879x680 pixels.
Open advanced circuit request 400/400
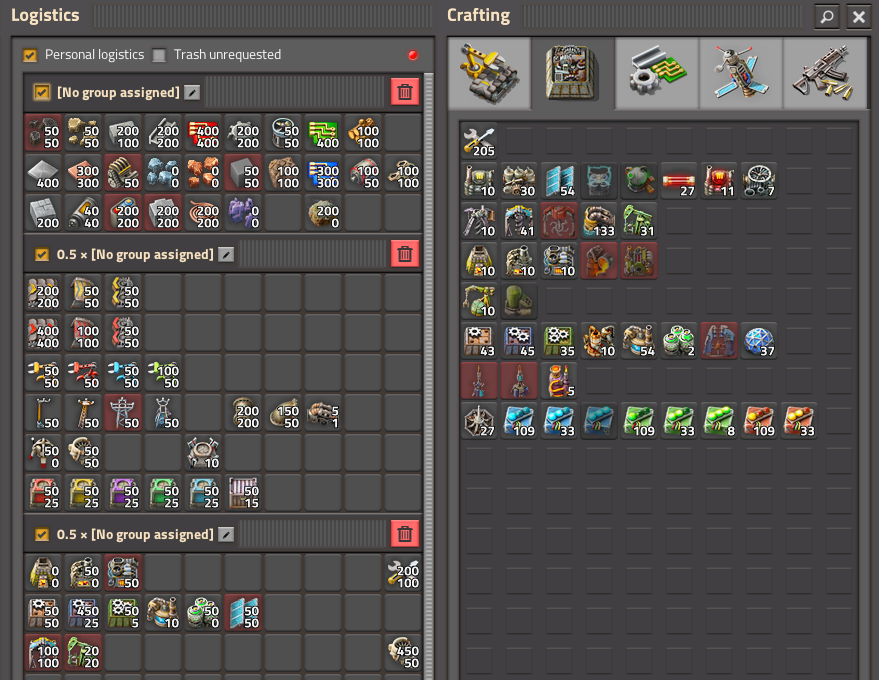(x=203, y=133)
